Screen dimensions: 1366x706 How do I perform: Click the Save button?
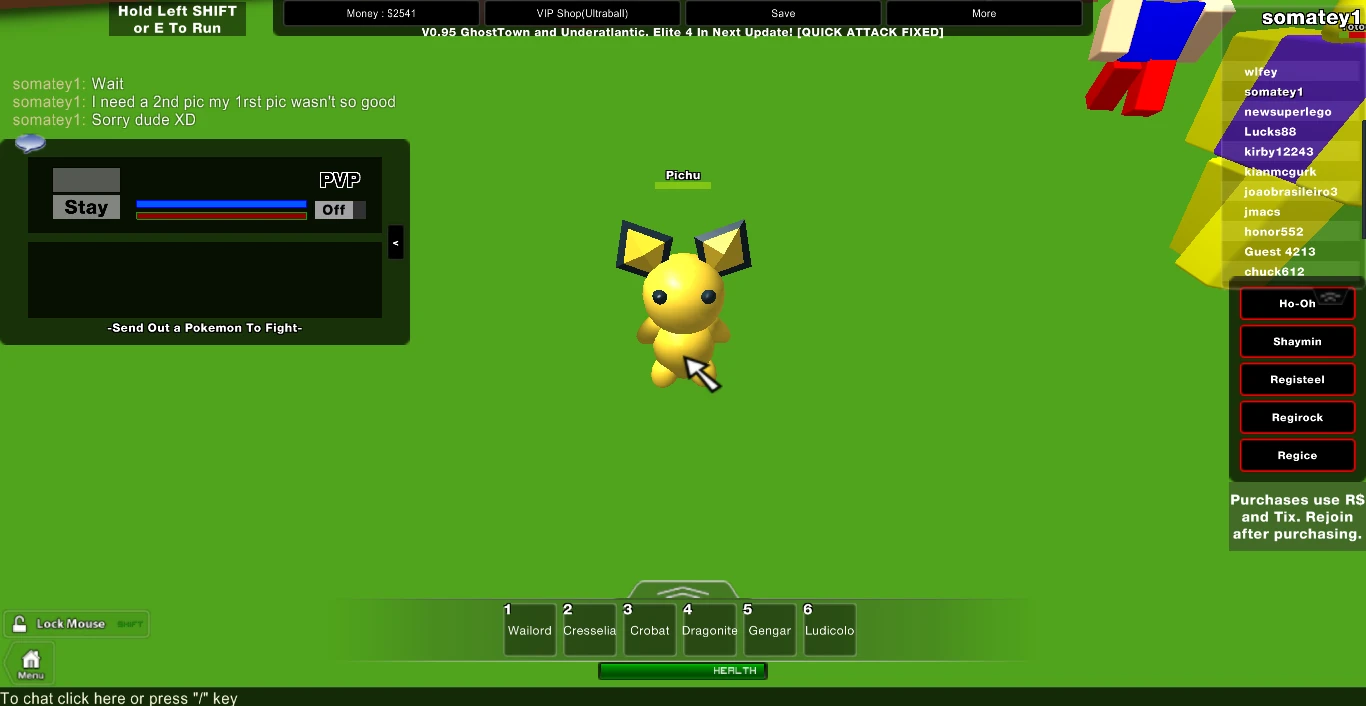783,13
